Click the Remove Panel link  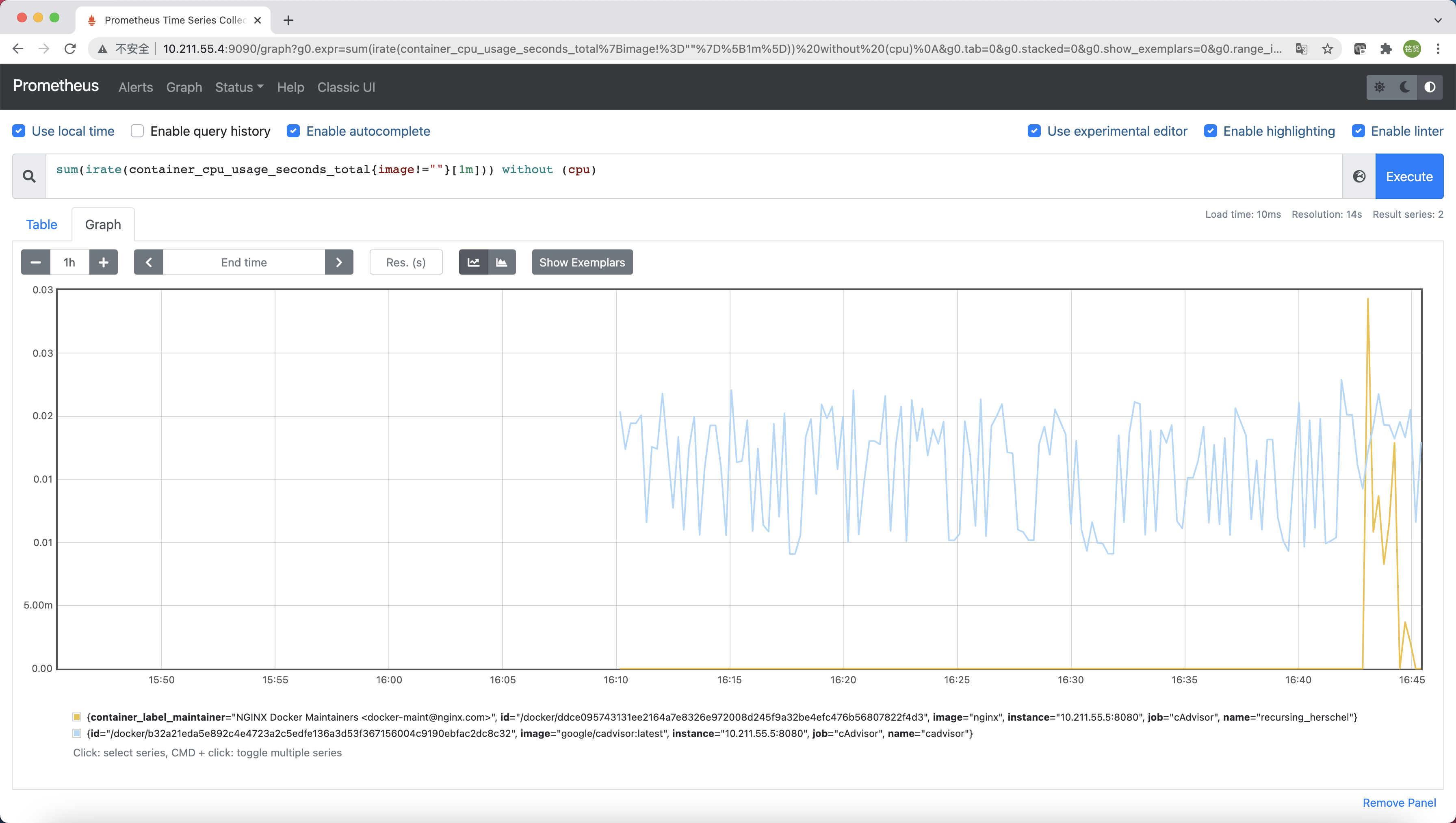click(1399, 803)
